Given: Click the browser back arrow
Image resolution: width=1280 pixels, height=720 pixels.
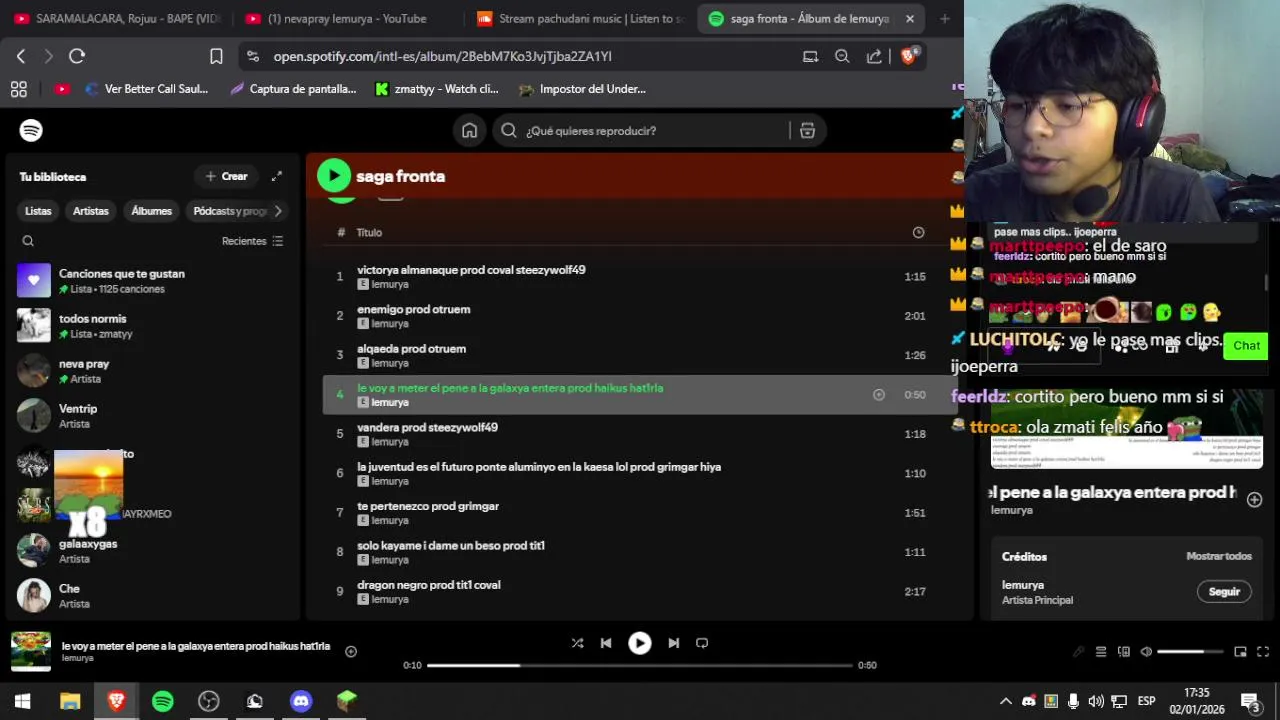Looking at the screenshot, I should [21, 57].
